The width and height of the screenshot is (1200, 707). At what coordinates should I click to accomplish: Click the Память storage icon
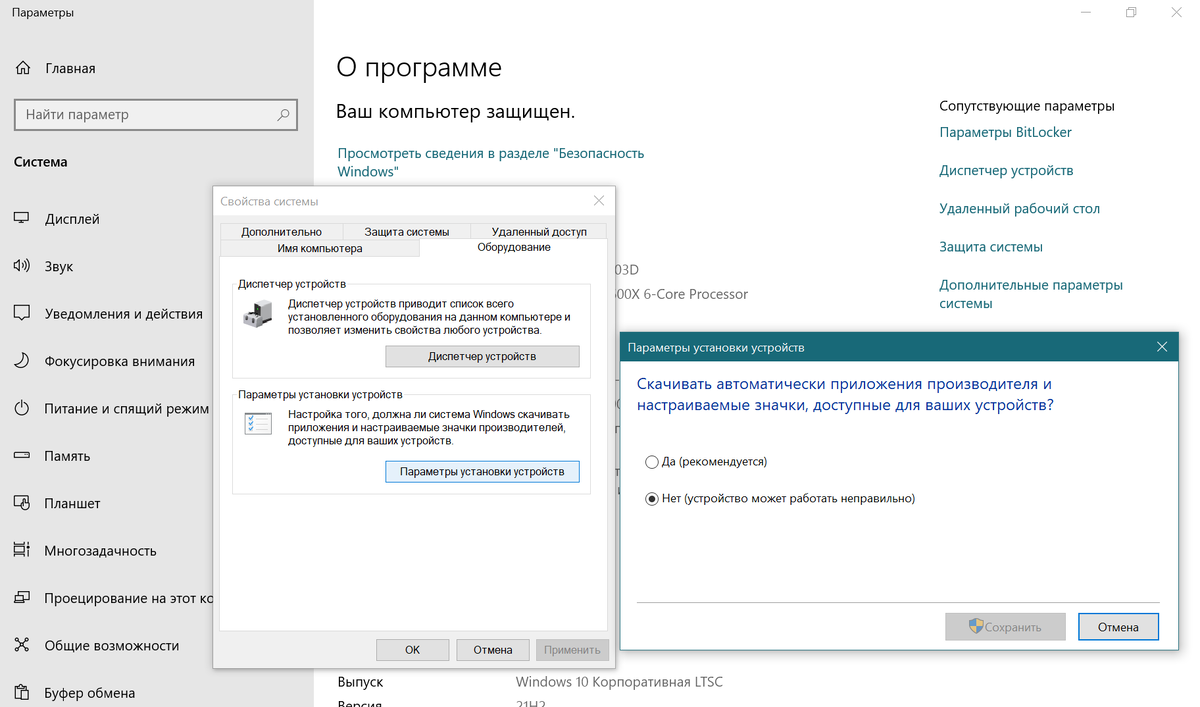tap(22, 455)
